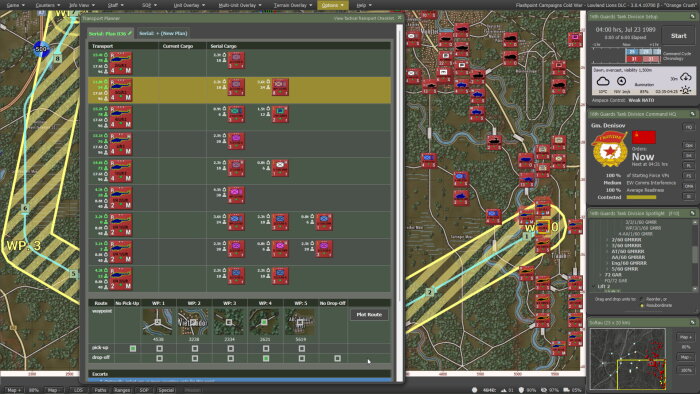Click the HQ button in Command HQ panel
Viewport: 700px width, 394px height.
tap(688, 127)
